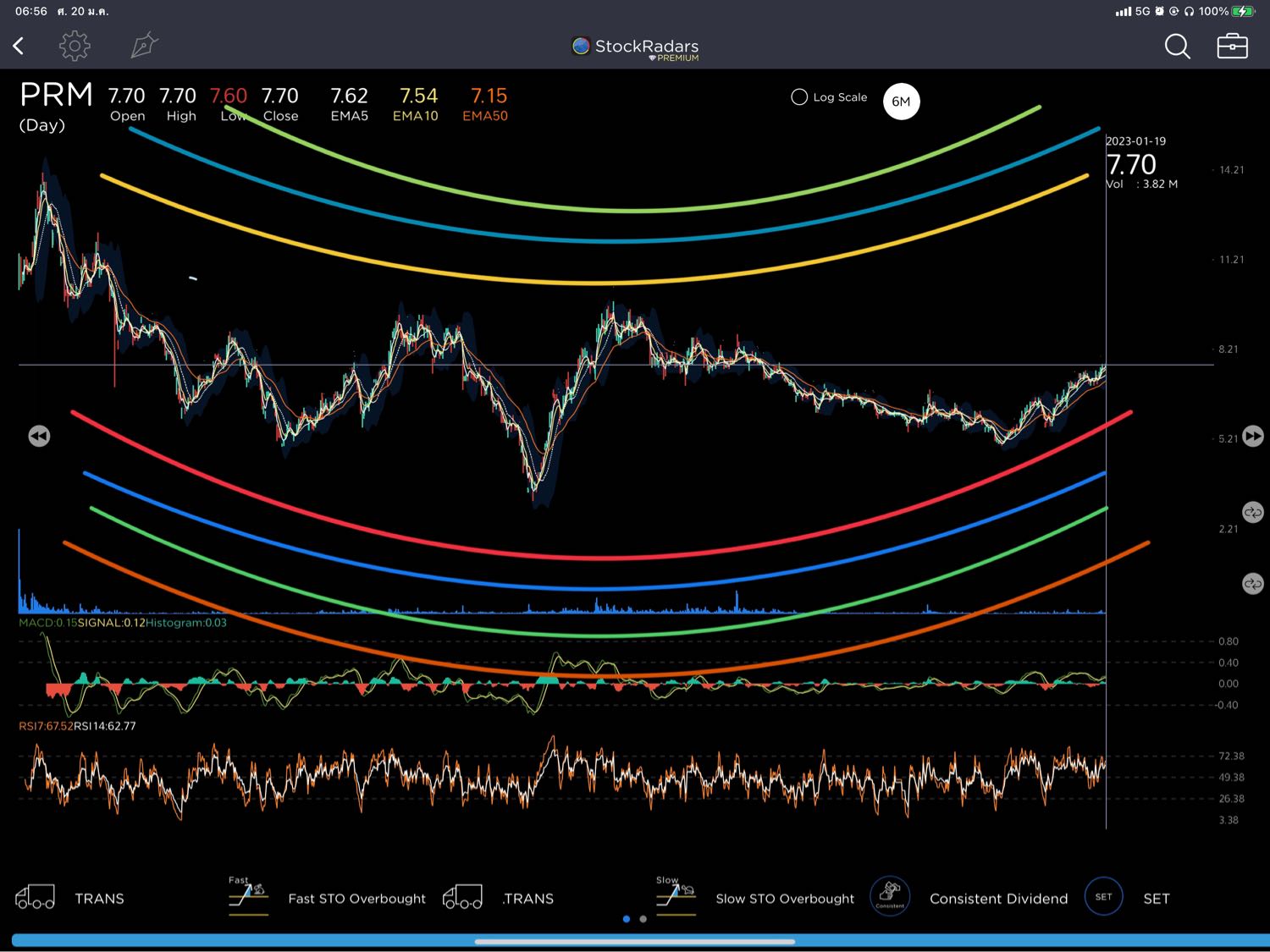This screenshot has height=952, width=1270.
Task: Tap the SET index badge
Action: click(x=1104, y=897)
